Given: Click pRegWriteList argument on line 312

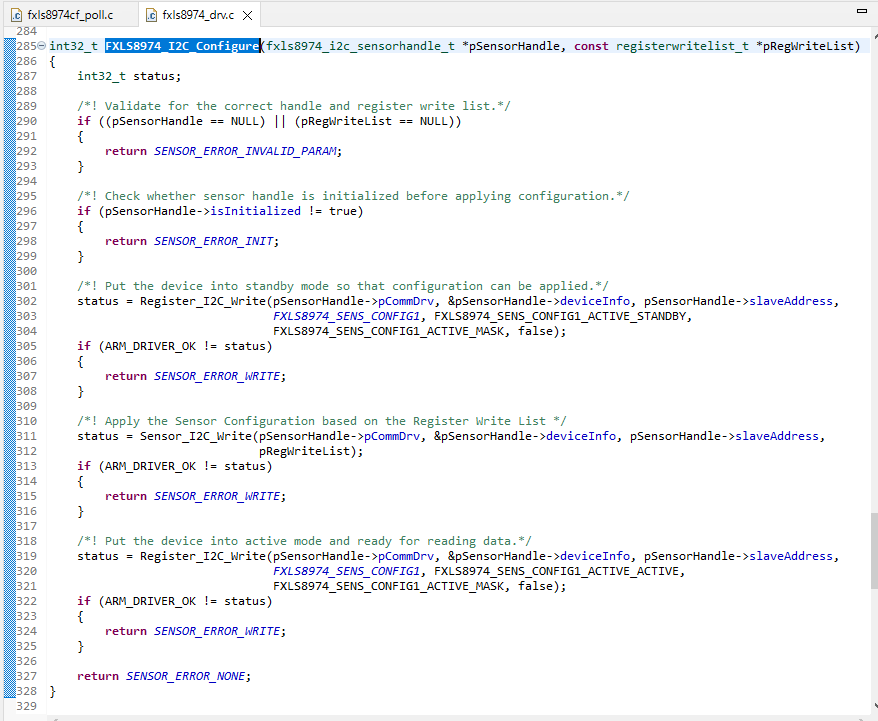Looking at the screenshot, I should (308, 451).
